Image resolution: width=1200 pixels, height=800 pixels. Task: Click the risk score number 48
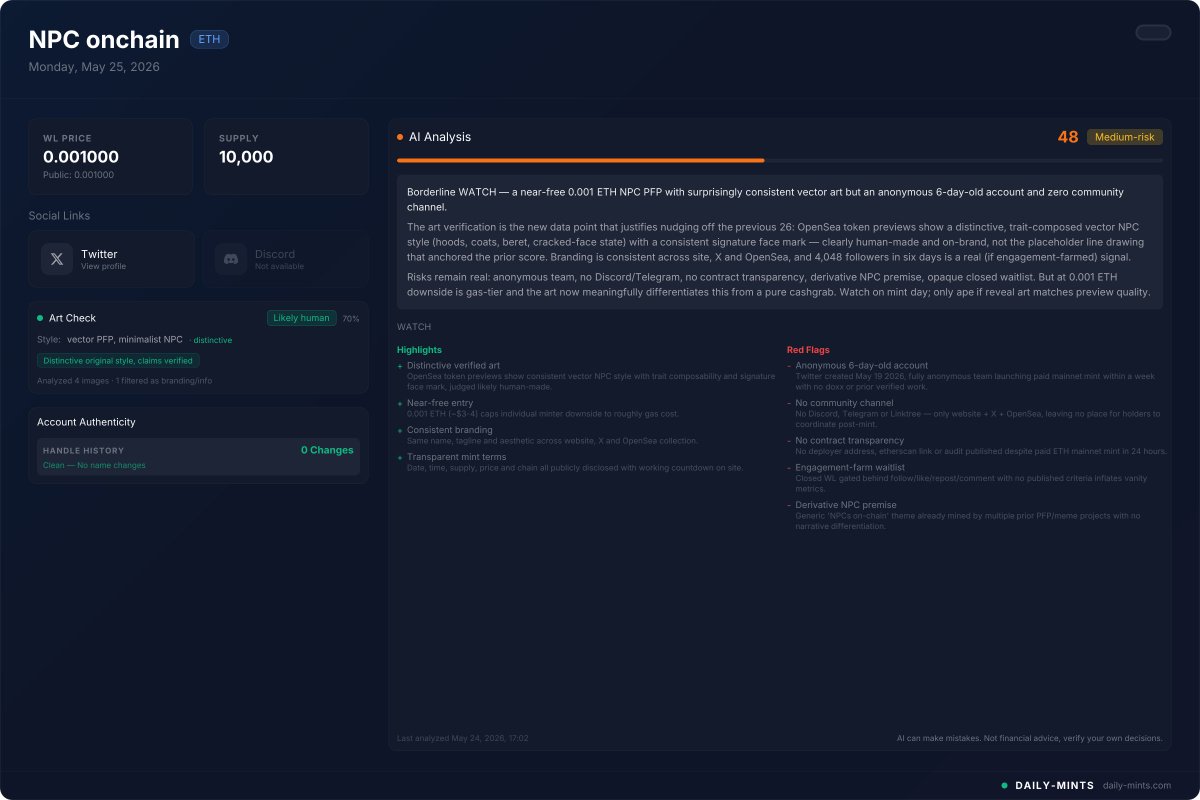click(1068, 137)
